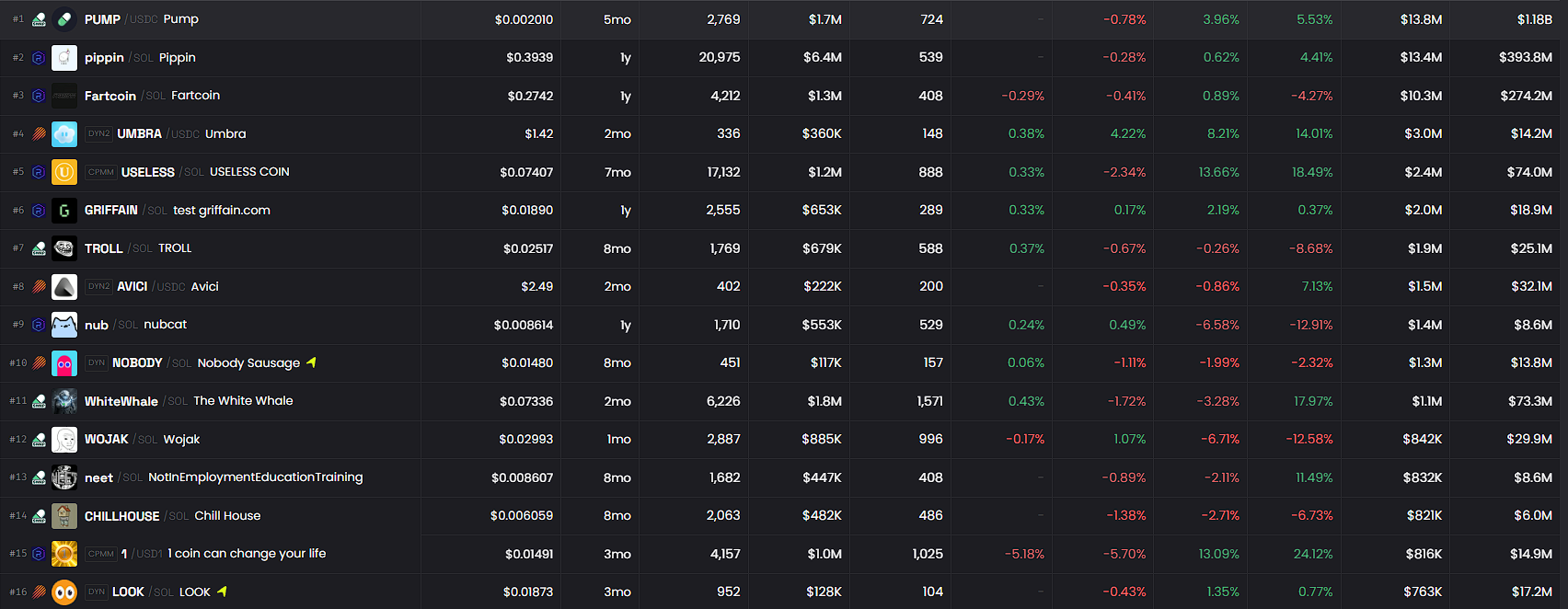This screenshot has height=609, width=1568.
Task: Click the price $0.002010
Action: tap(524, 19)
